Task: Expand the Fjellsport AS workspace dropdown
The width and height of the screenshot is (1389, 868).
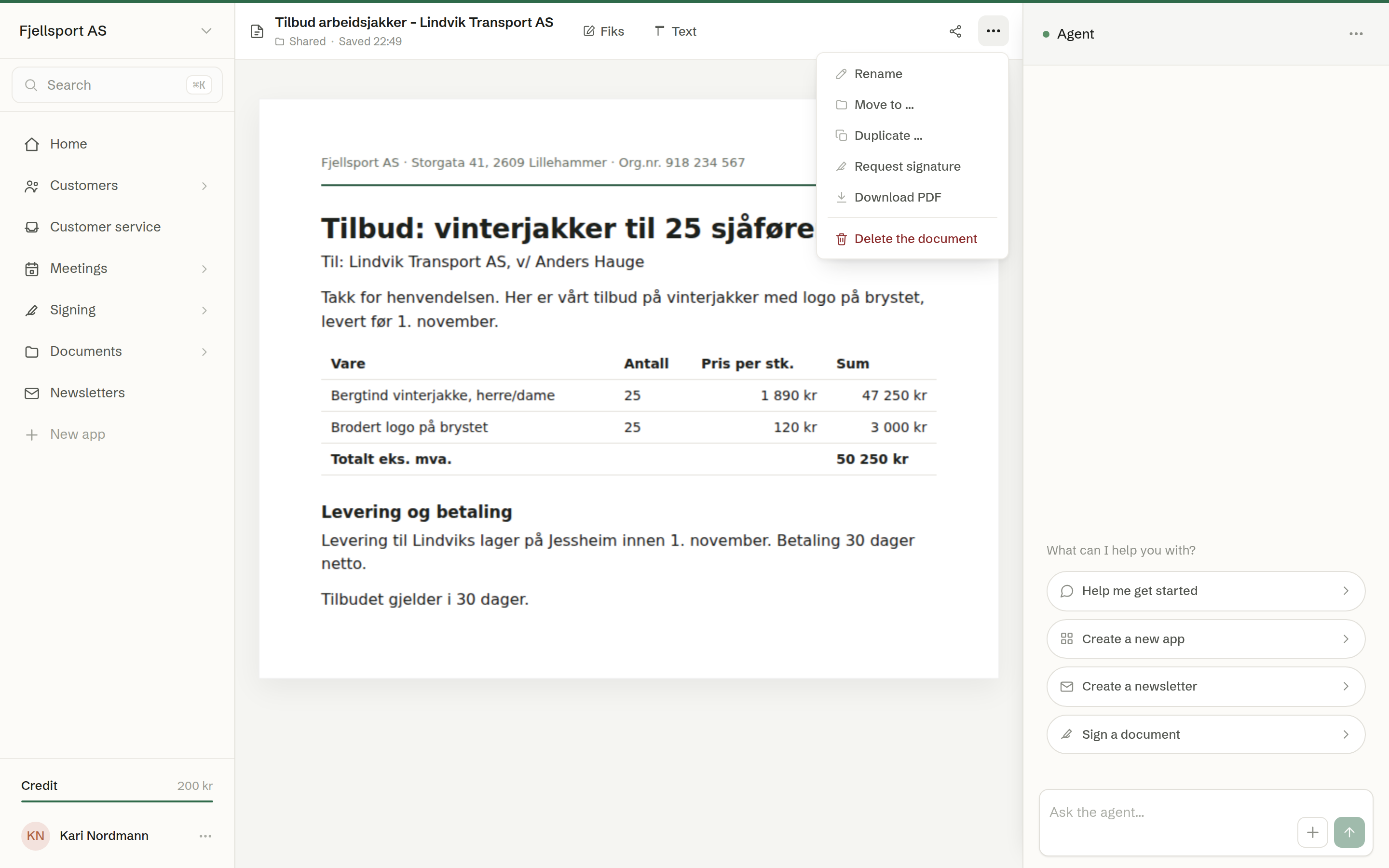Action: click(x=206, y=30)
